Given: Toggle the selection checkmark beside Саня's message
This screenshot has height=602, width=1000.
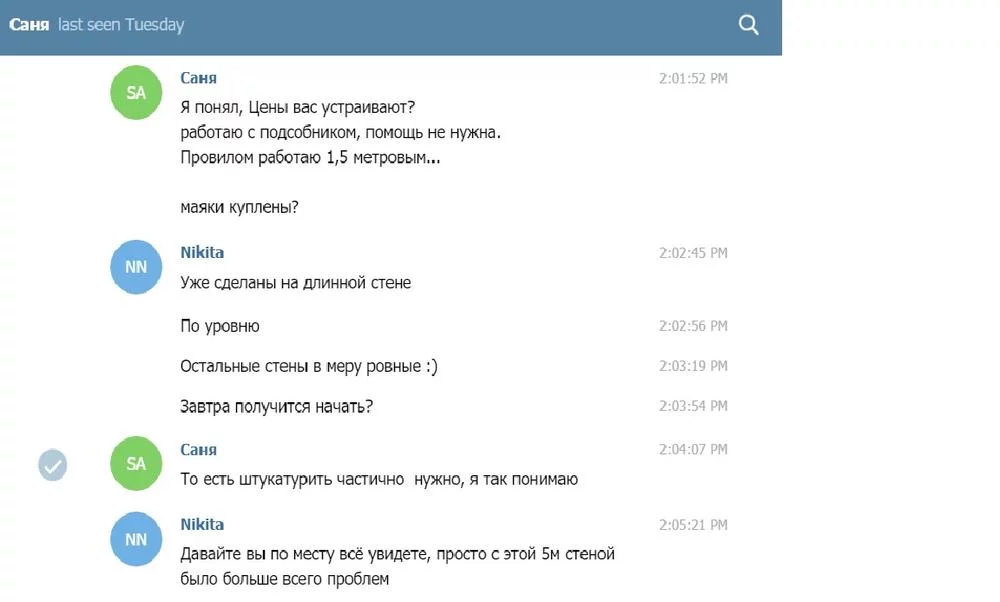Looking at the screenshot, I should [x=53, y=465].
